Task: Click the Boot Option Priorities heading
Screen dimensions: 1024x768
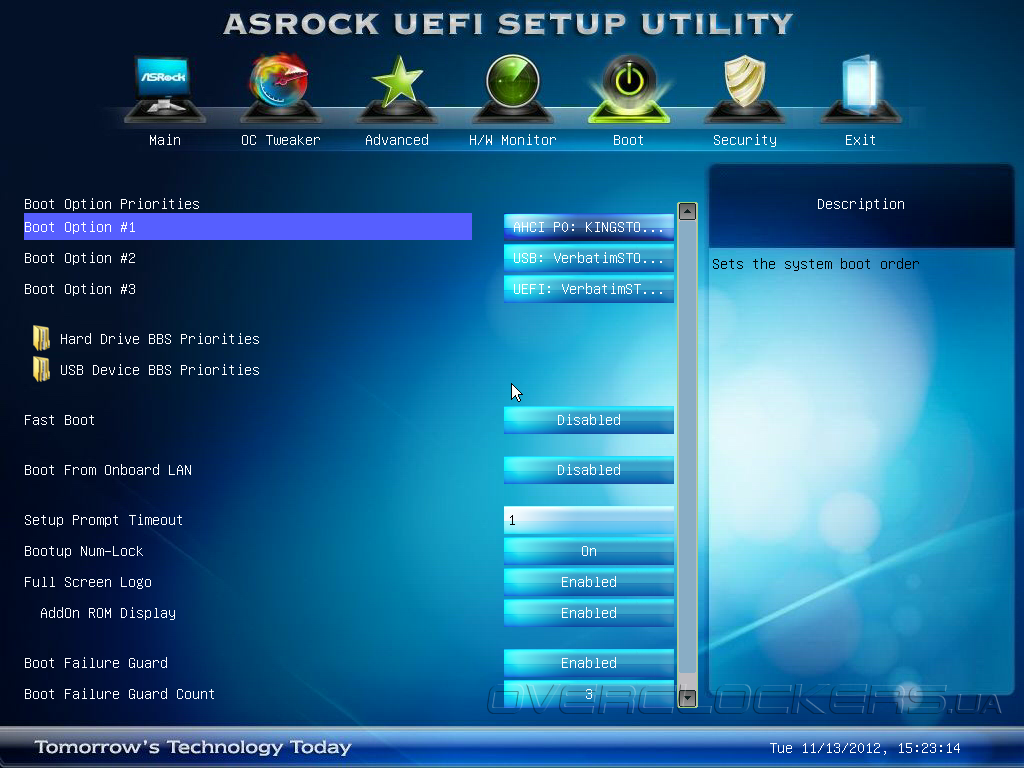Action: [x=112, y=204]
